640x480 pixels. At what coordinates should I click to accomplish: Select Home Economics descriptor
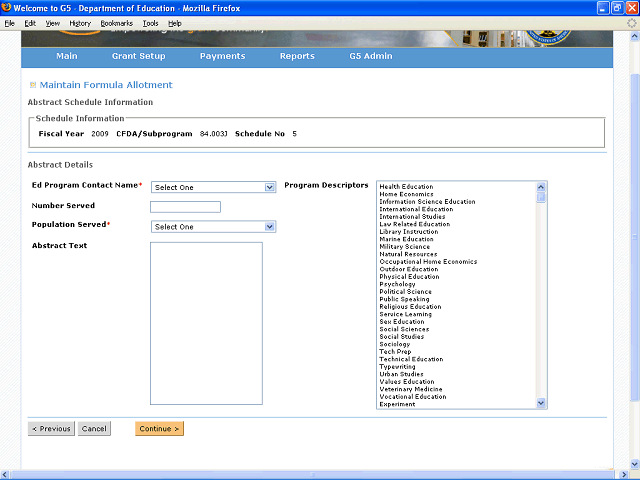[x=406, y=194]
